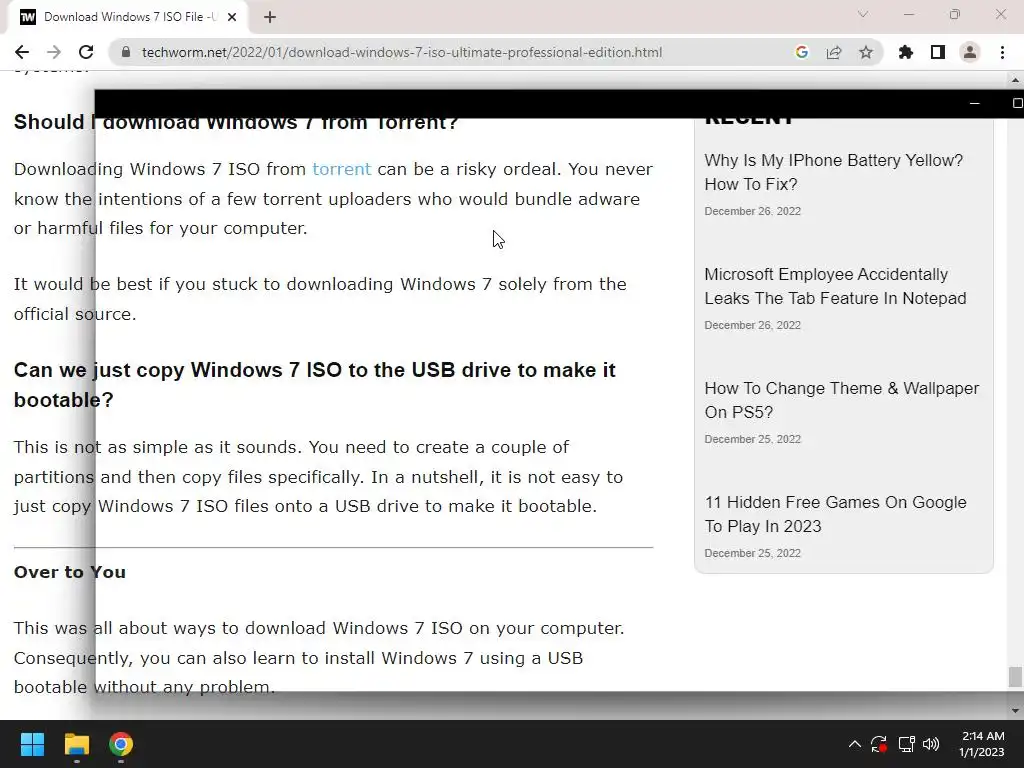Toggle Chrome's side panel icon

click(938, 52)
